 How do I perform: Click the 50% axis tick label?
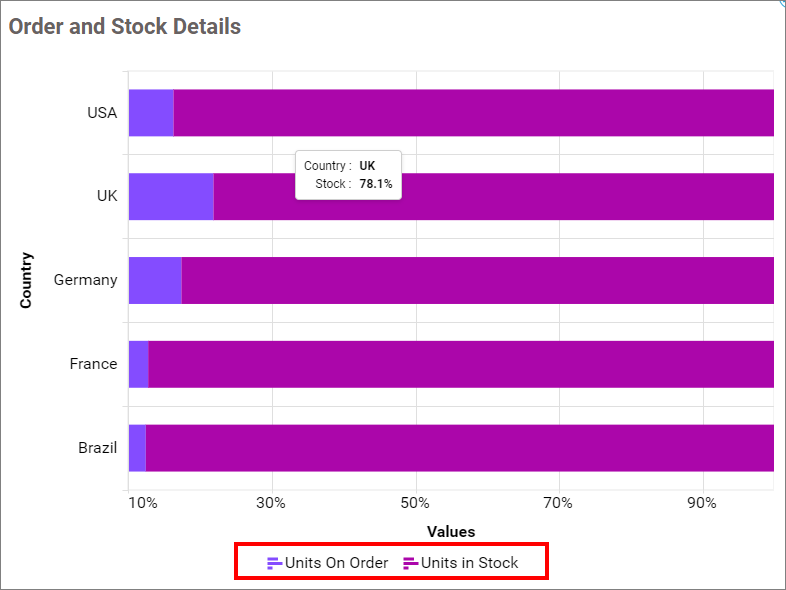[x=415, y=503]
